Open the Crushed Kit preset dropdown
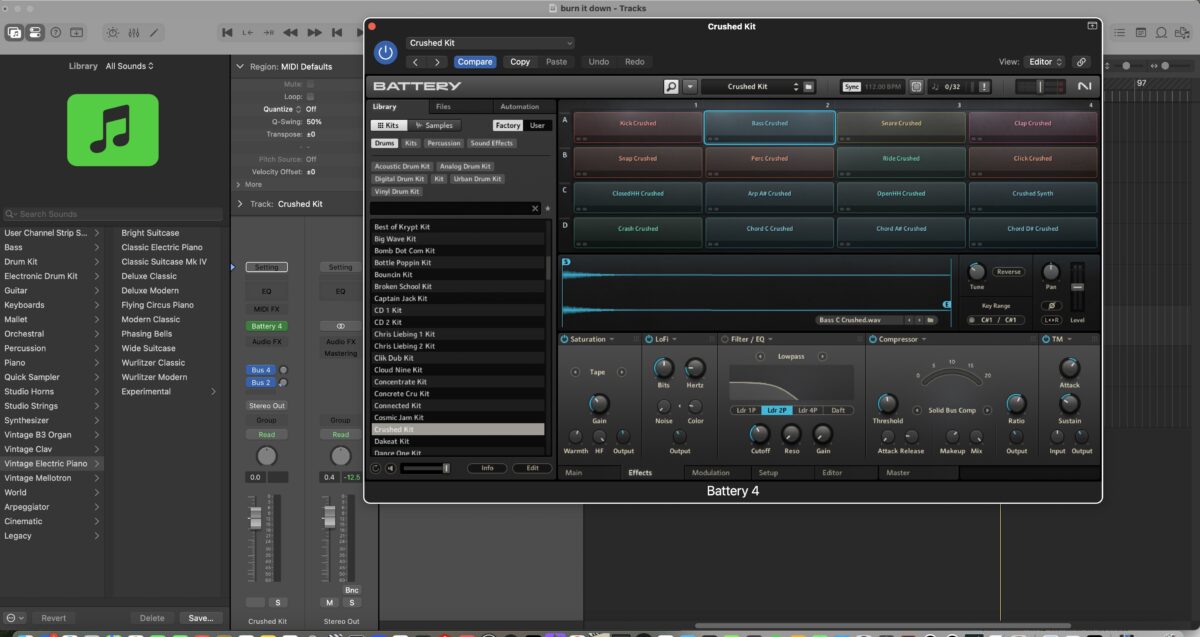The image size is (1200, 637). [x=490, y=43]
